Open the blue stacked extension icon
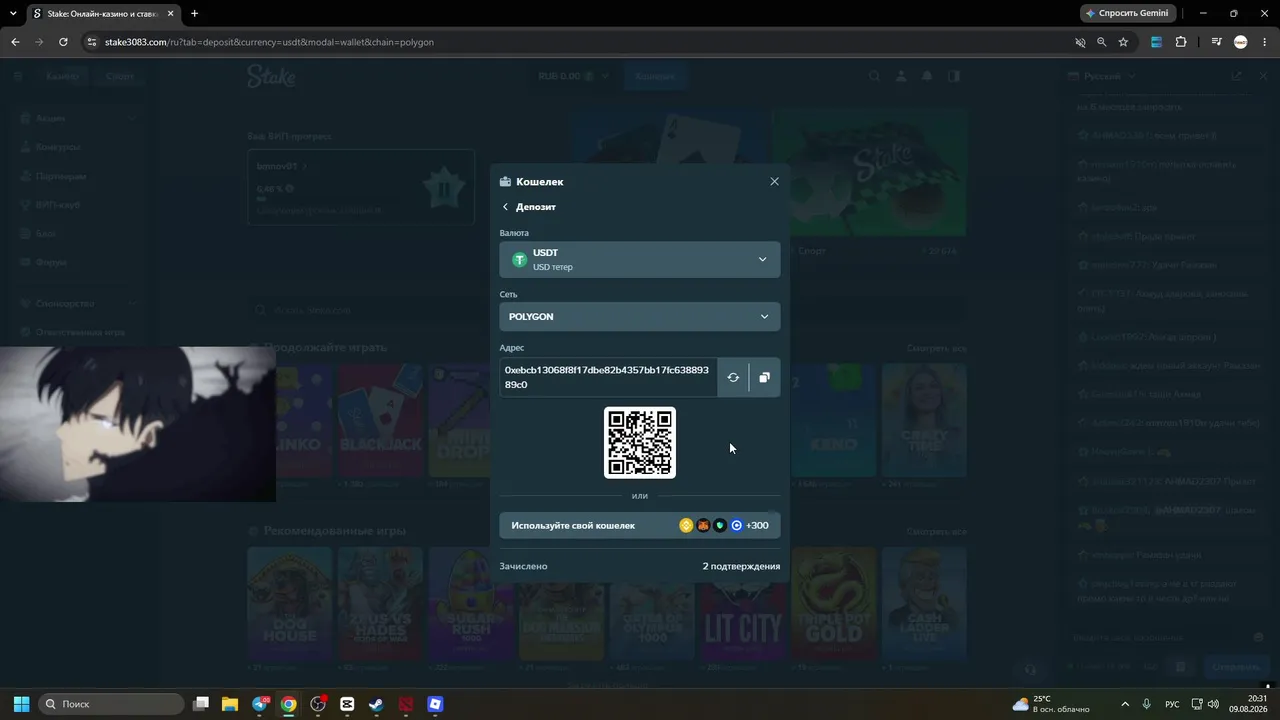The width and height of the screenshot is (1280, 720). 1157,42
